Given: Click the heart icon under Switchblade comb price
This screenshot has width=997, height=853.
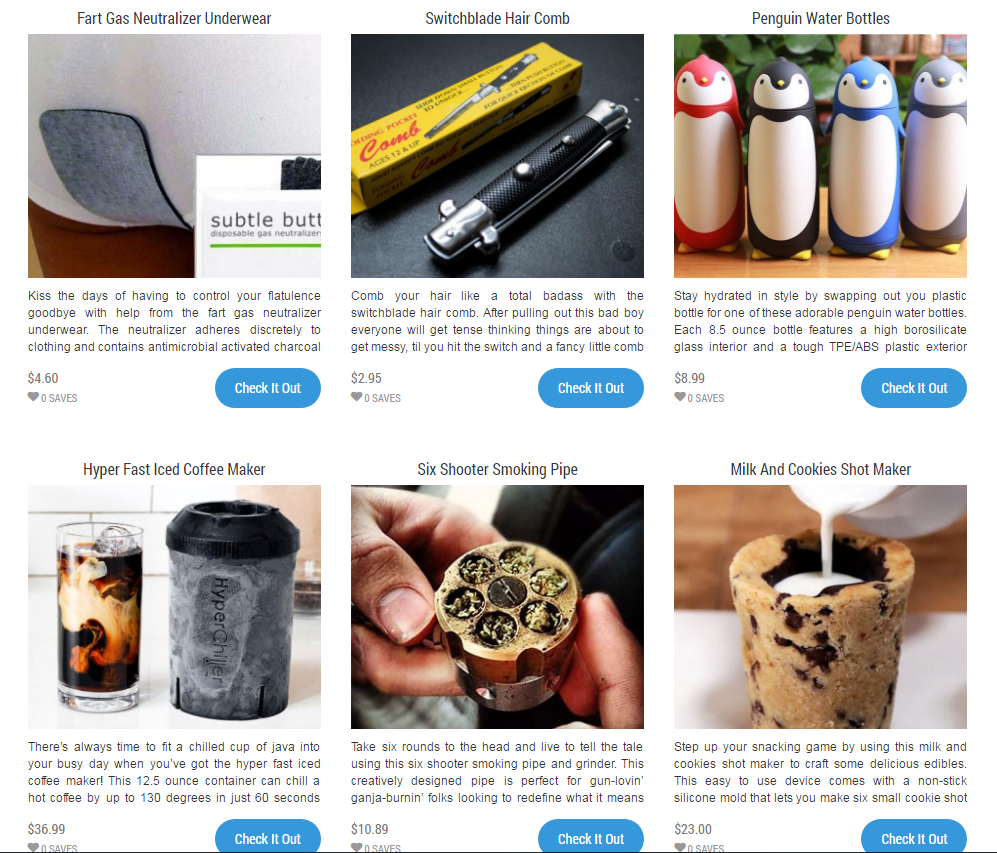Looking at the screenshot, I should pos(356,397).
